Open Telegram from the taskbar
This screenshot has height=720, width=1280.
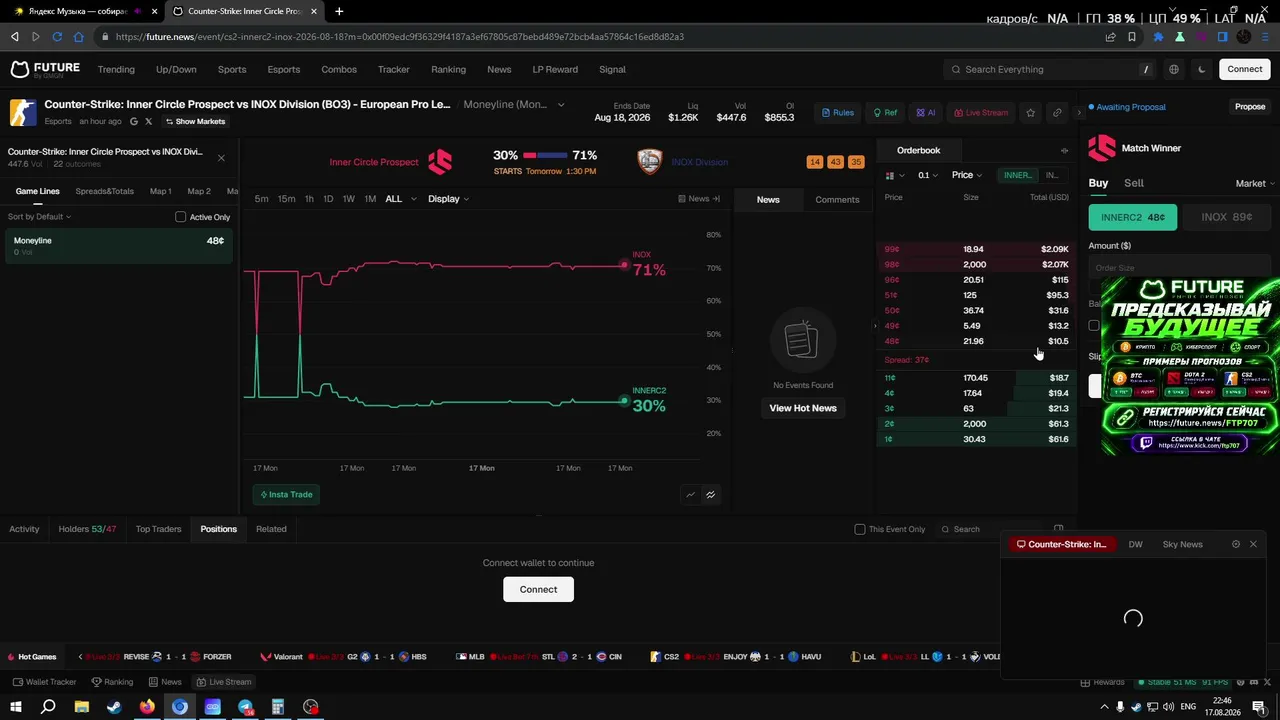245,707
